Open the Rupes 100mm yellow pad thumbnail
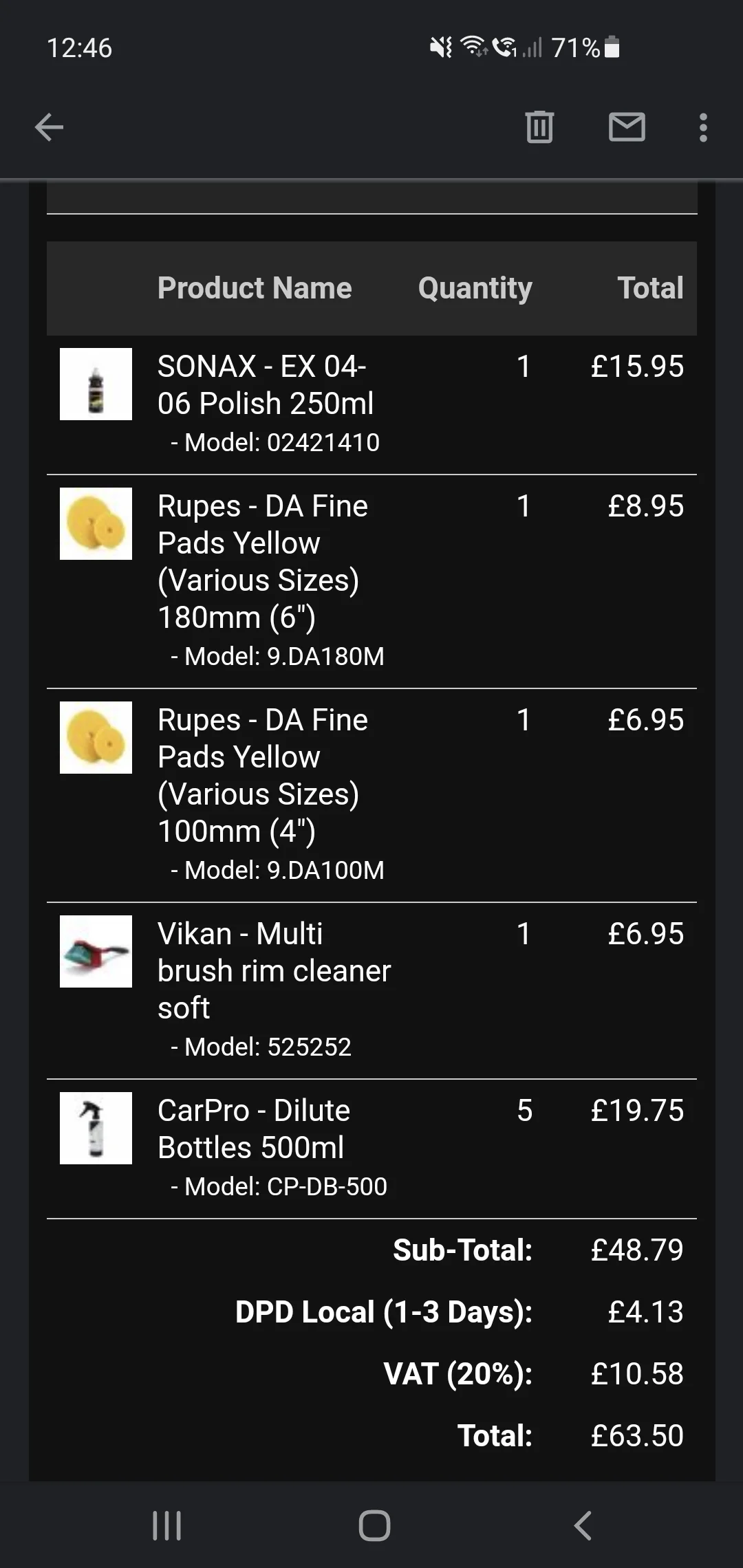The height and width of the screenshot is (1568, 743). coord(96,737)
